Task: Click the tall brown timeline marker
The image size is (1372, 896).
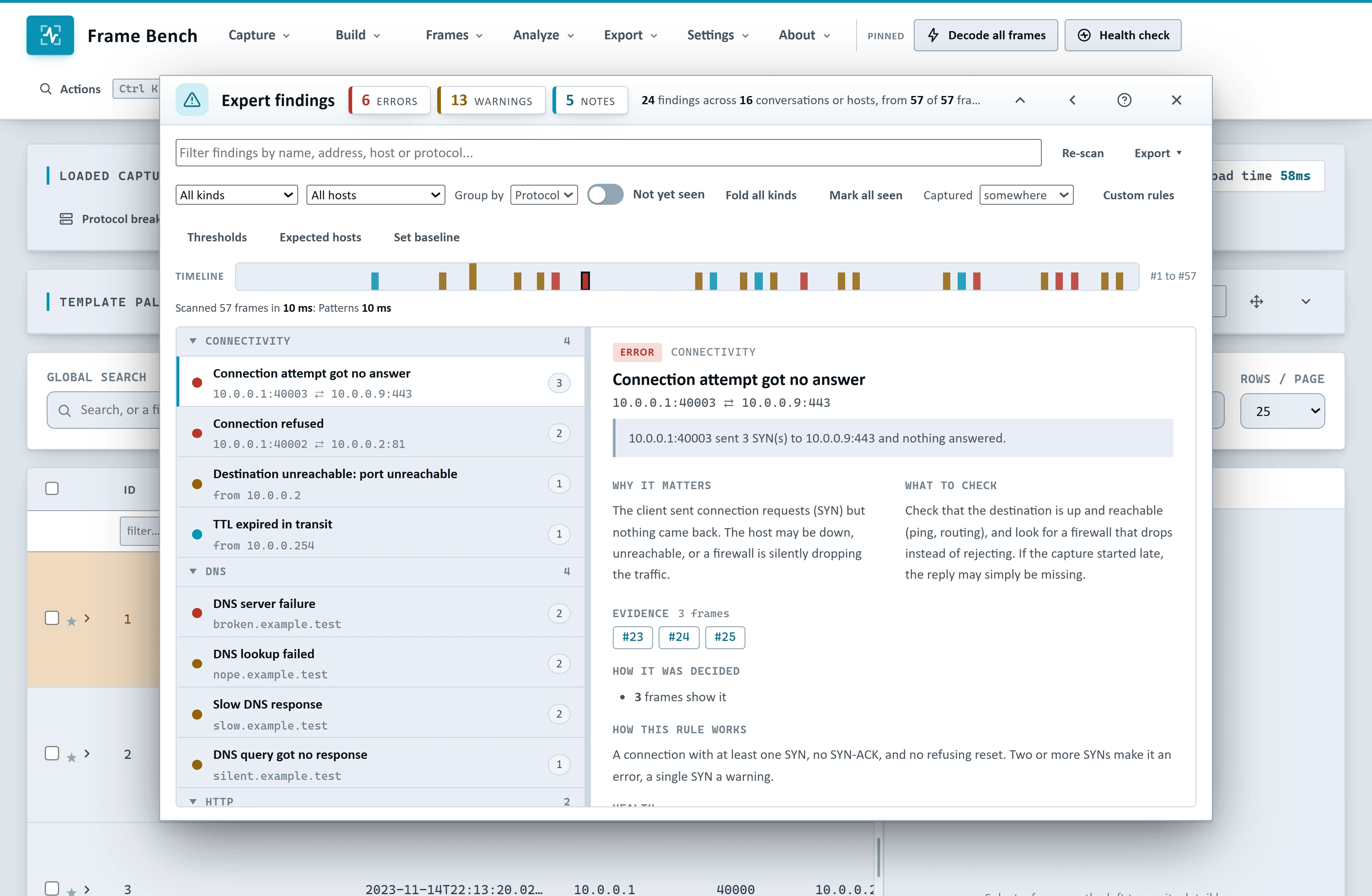Action: pos(473,277)
